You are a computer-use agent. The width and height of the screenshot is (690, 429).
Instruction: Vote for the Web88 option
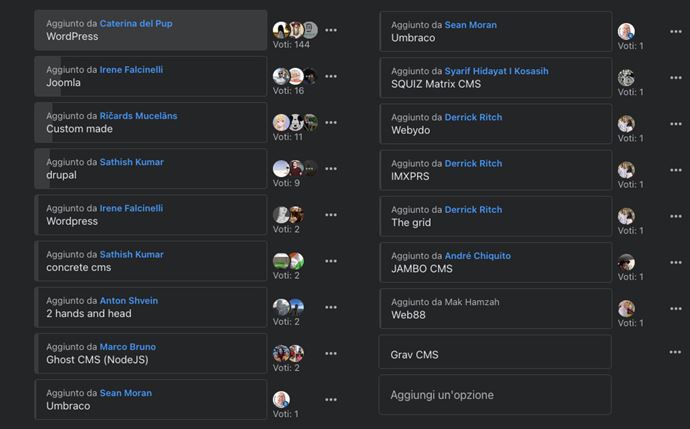(x=495, y=308)
